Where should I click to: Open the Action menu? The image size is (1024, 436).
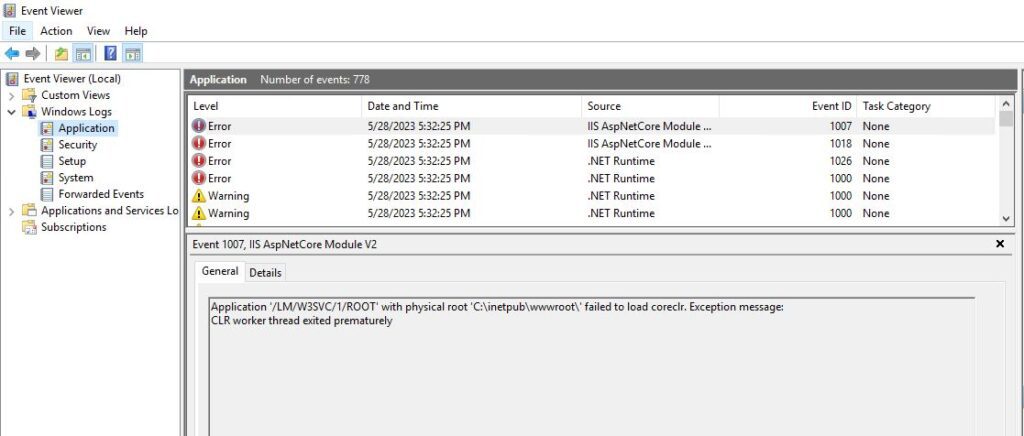(56, 31)
